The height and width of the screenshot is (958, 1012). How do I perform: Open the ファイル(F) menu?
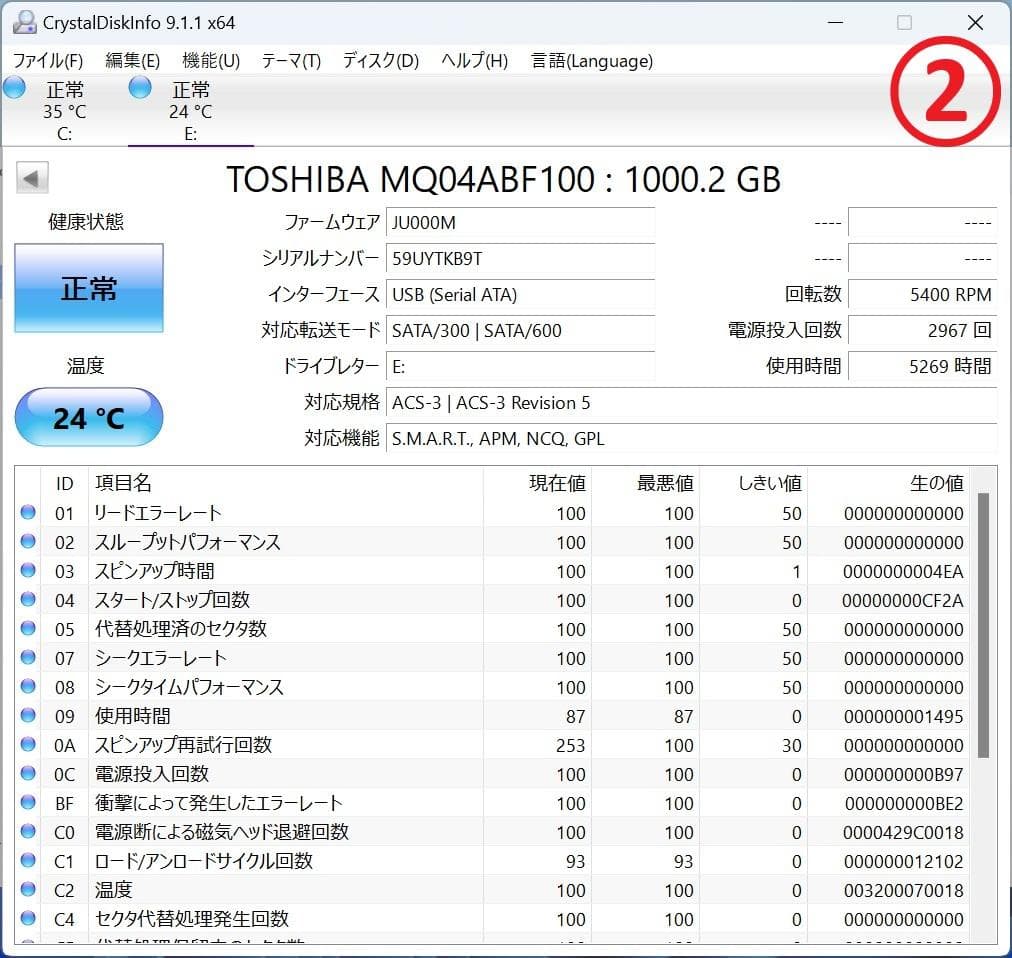coord(48,61)
